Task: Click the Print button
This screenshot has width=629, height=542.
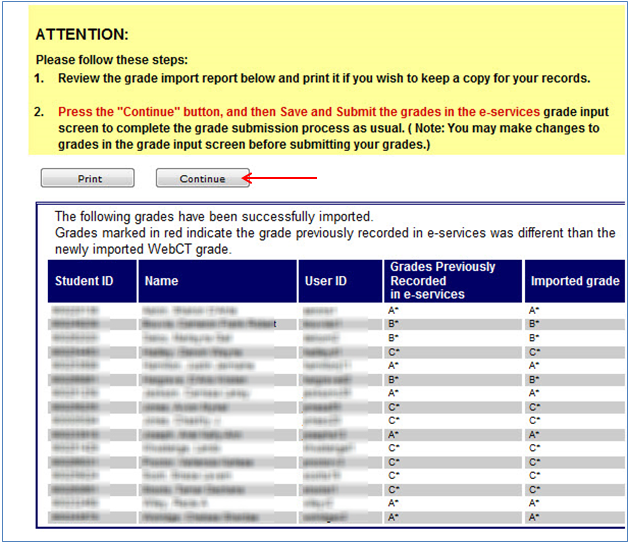Action: click(87, 178)
